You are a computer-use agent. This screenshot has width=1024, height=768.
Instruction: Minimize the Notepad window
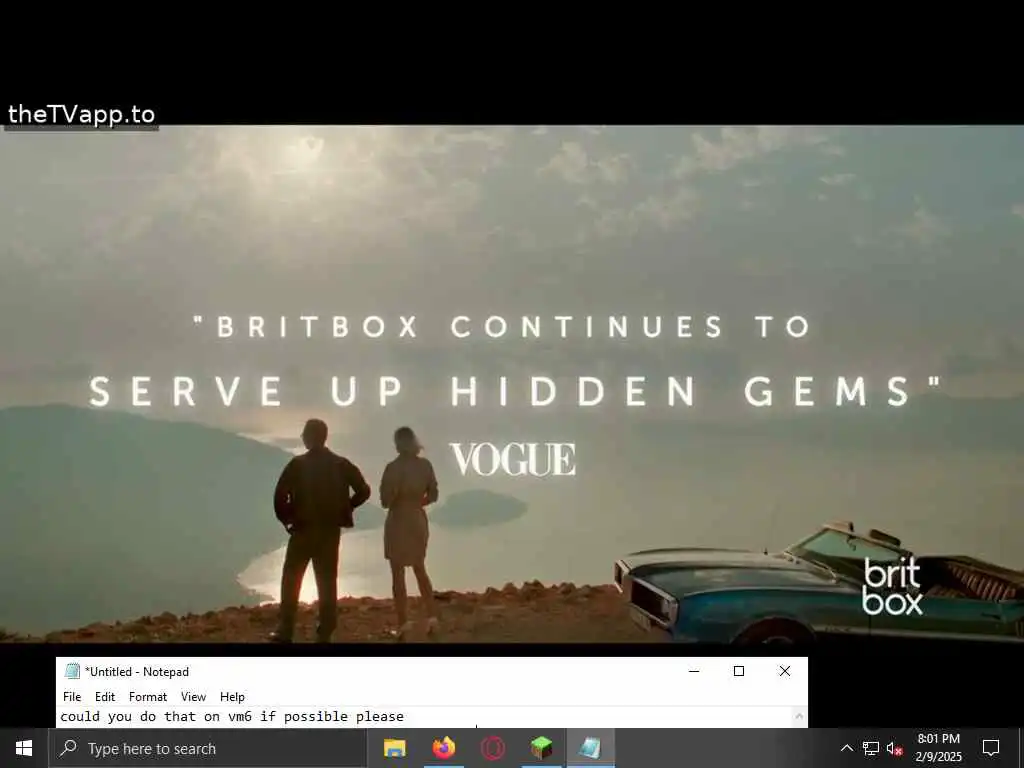pyautogui.click(x=694, y=671)
